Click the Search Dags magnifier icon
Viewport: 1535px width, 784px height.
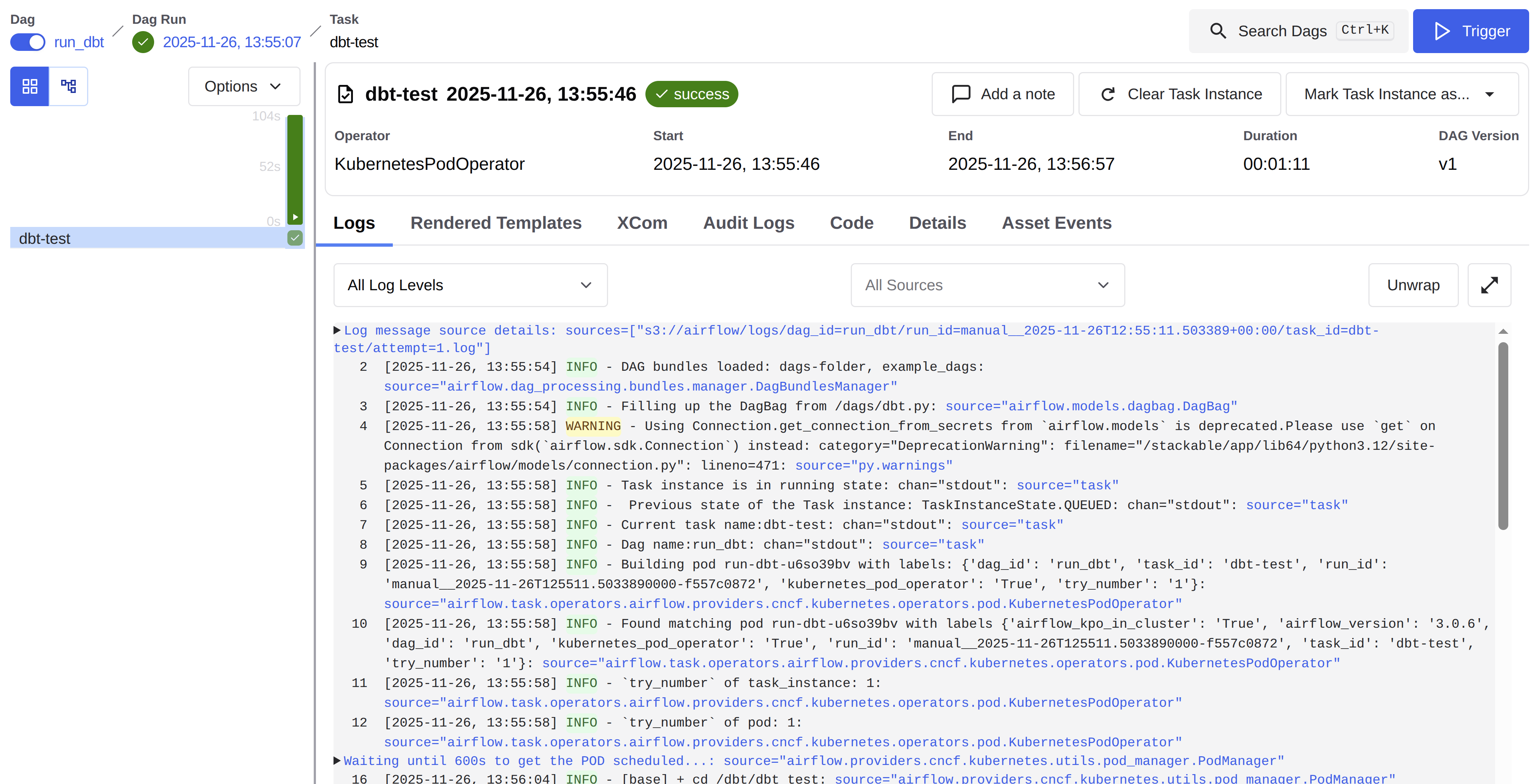[1217, 31]
